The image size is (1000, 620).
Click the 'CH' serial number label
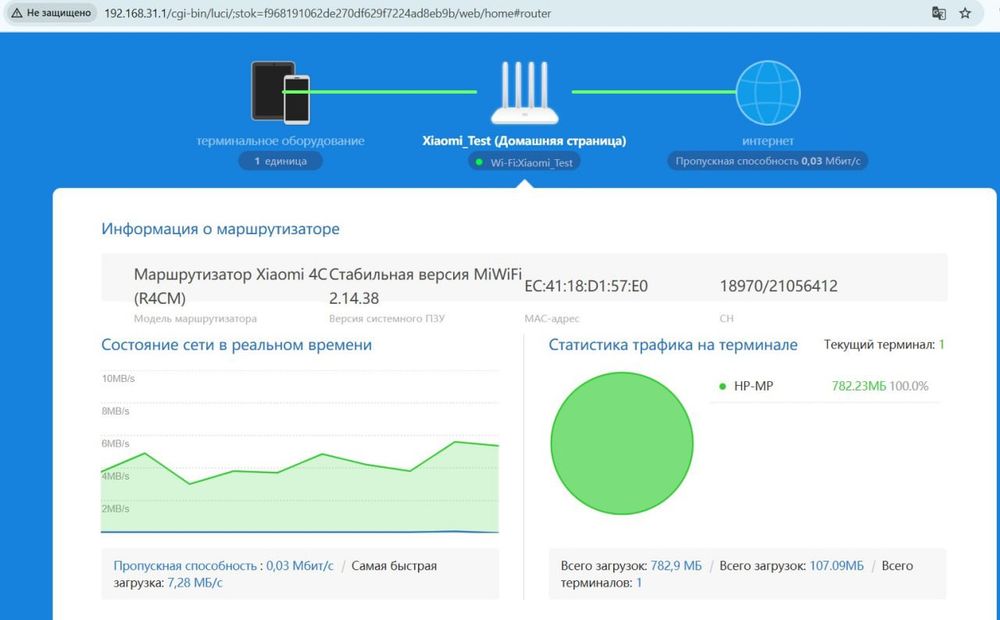pos(726,318)
